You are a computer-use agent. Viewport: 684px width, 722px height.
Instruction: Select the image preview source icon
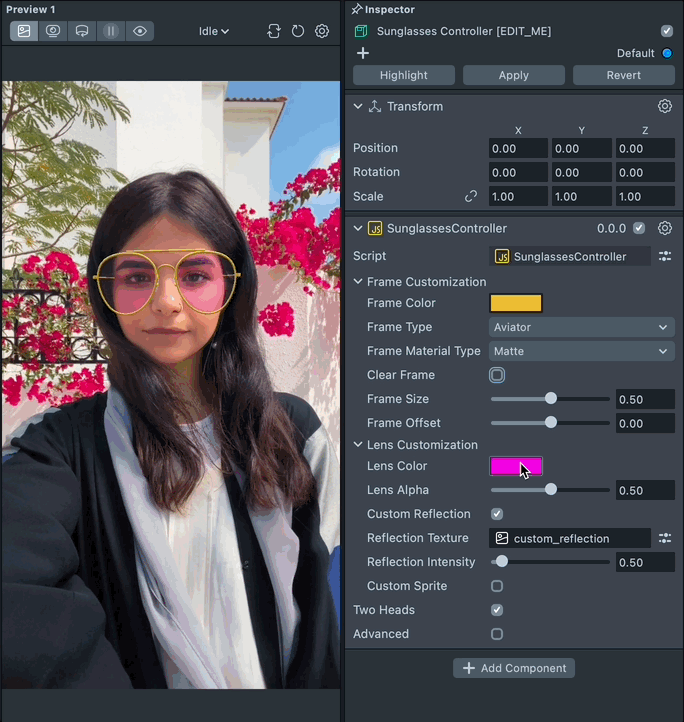(24, 31)
